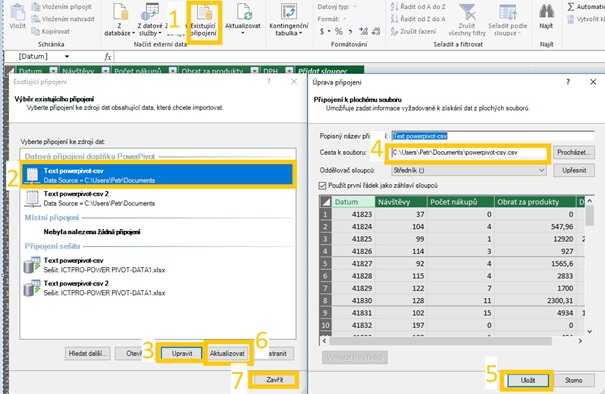605x394 pixels.
Task: Sort with Řadit od Z do A
Action: 418,19
